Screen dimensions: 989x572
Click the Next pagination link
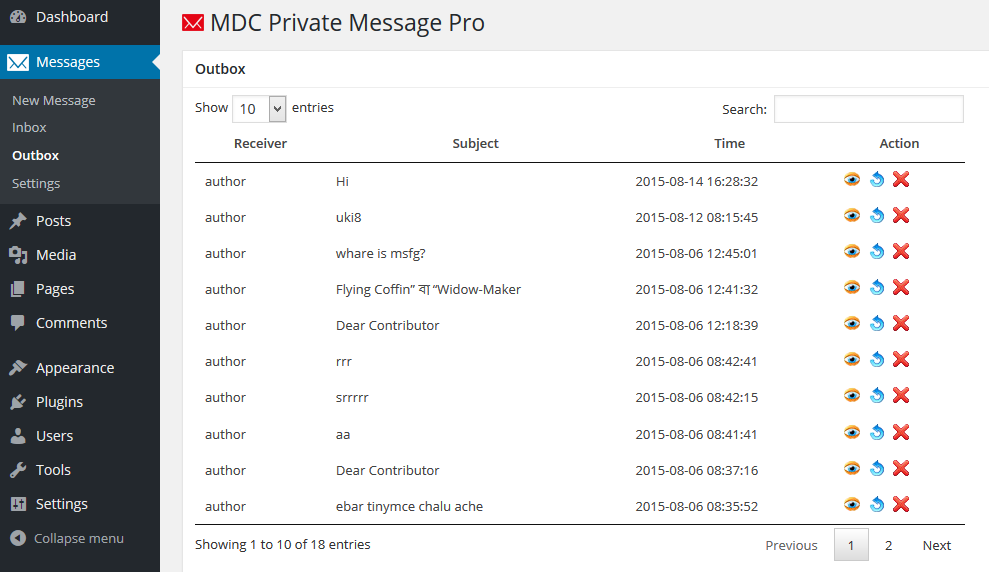click(937, 545)
